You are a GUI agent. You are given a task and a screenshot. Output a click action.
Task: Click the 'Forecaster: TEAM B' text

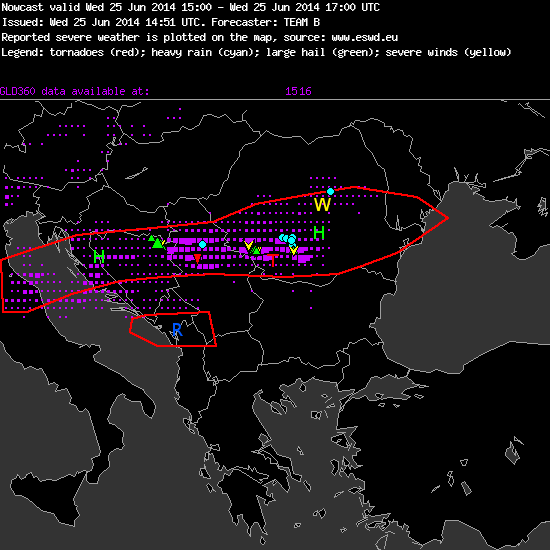[x=266, y=22]
